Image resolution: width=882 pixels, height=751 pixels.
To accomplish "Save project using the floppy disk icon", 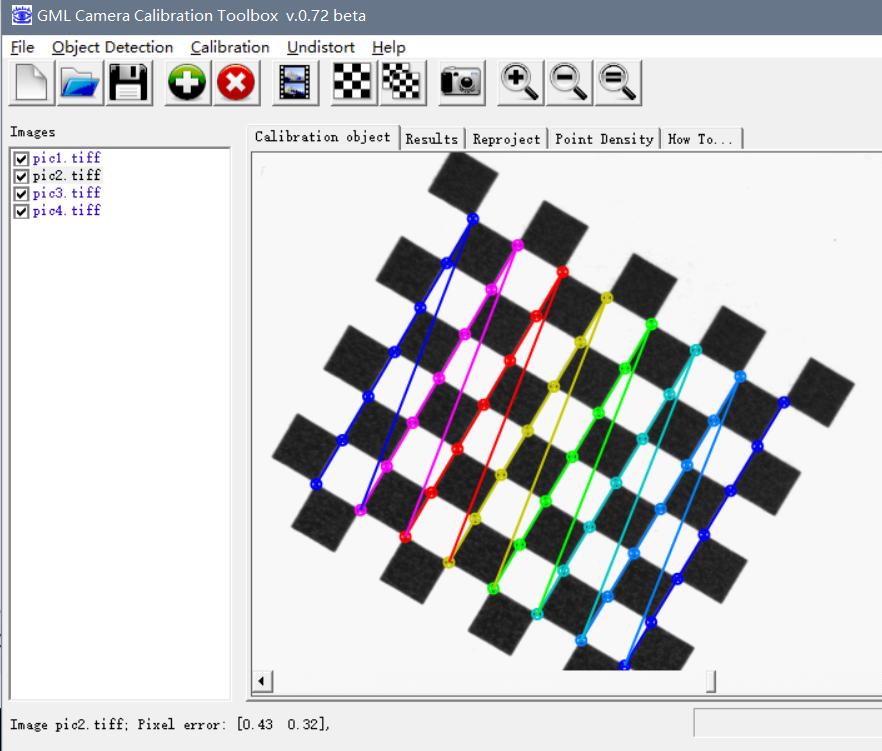I will click(129, 83).
